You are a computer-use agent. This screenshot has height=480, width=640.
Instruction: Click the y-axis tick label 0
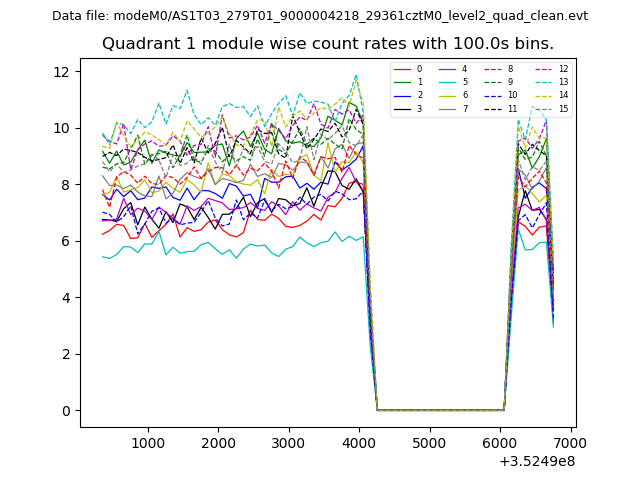point(65,411)
